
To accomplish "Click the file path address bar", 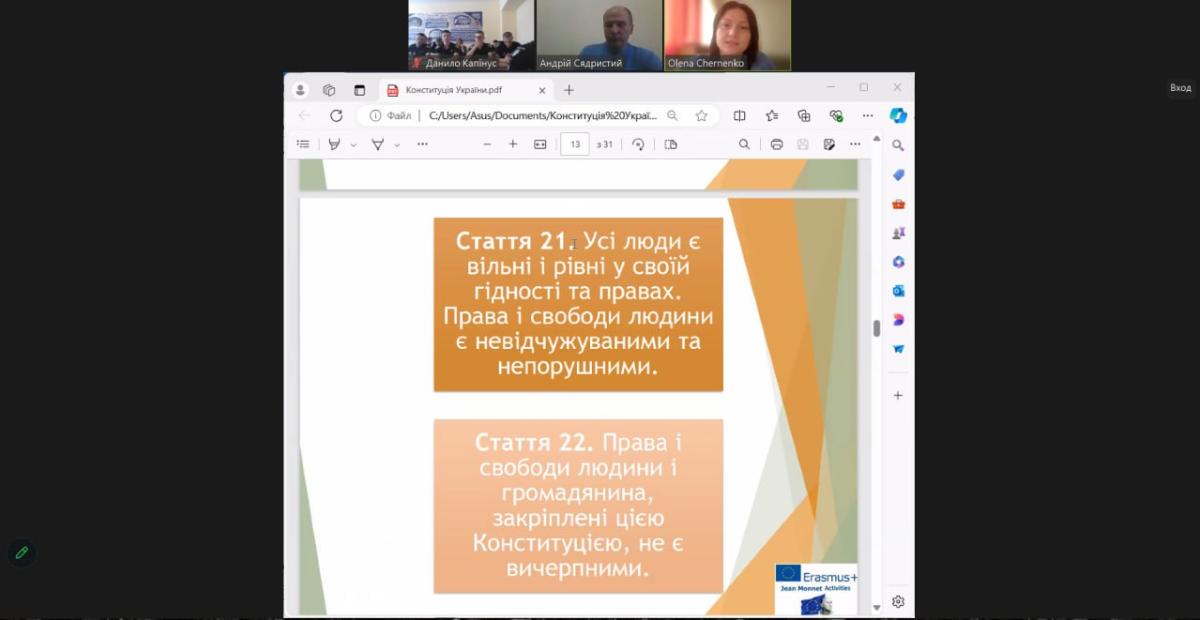I will [543, 116].
